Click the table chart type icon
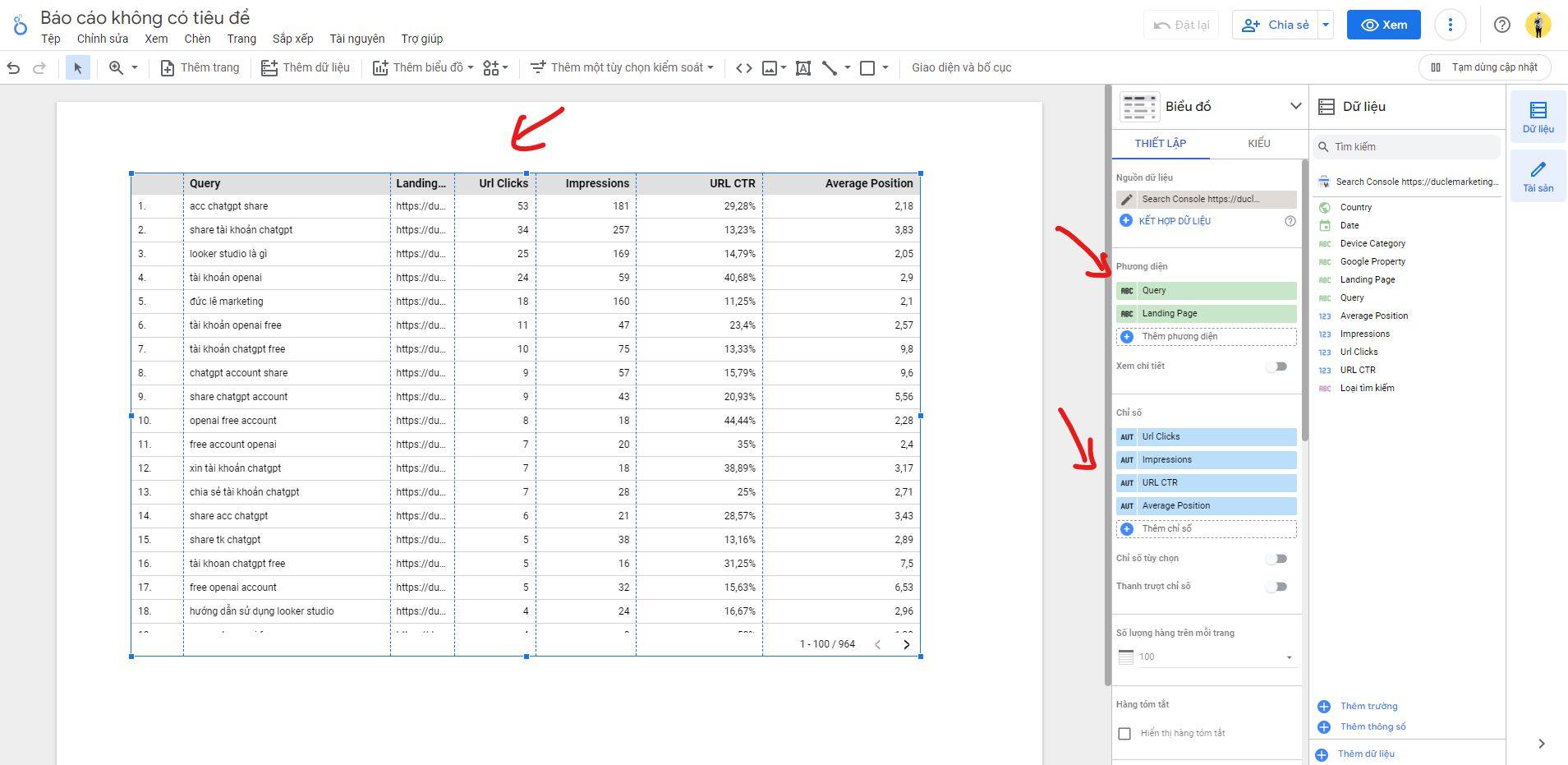 (x=1139, y=107)
